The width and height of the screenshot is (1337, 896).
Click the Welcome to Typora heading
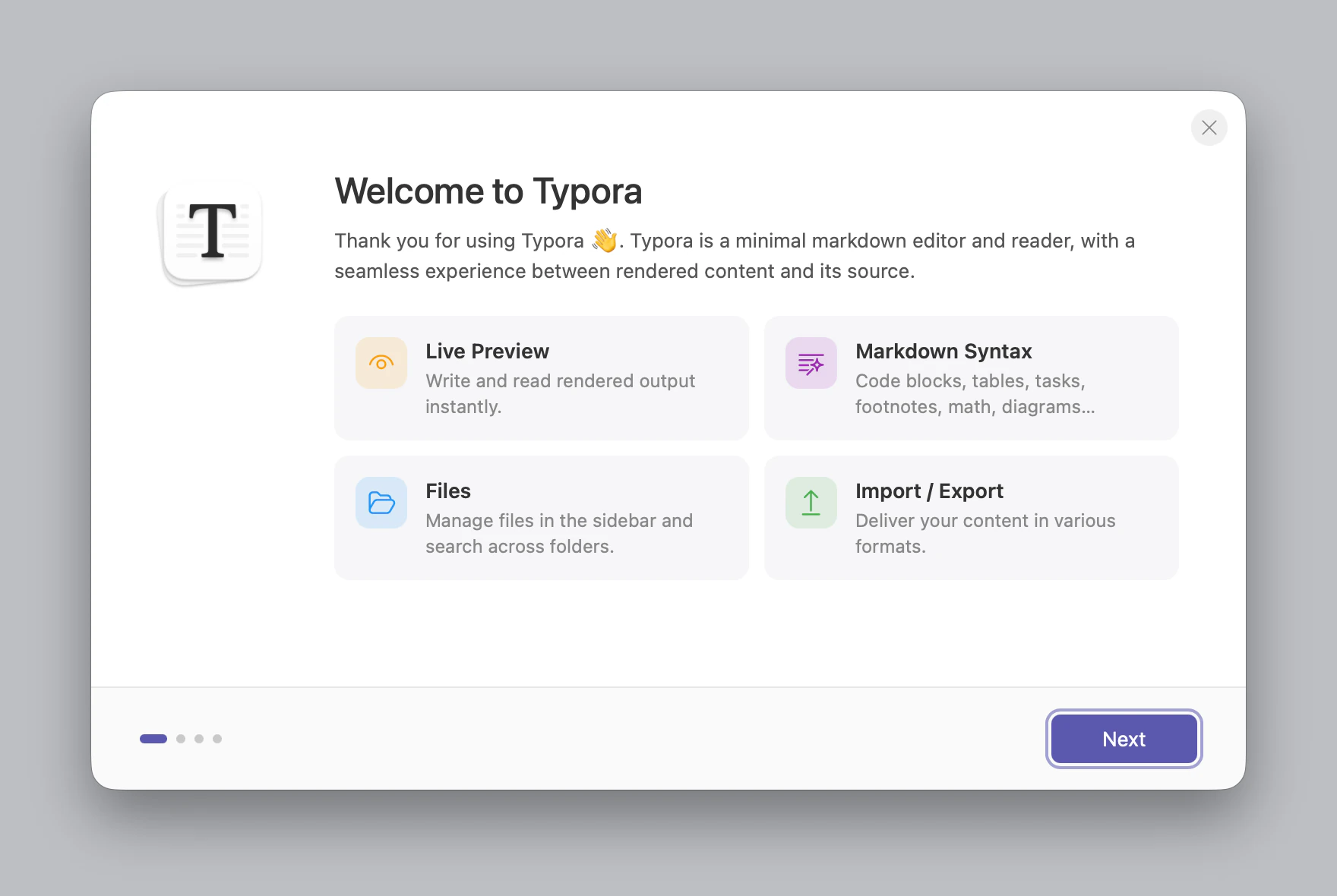pos(488,191)
